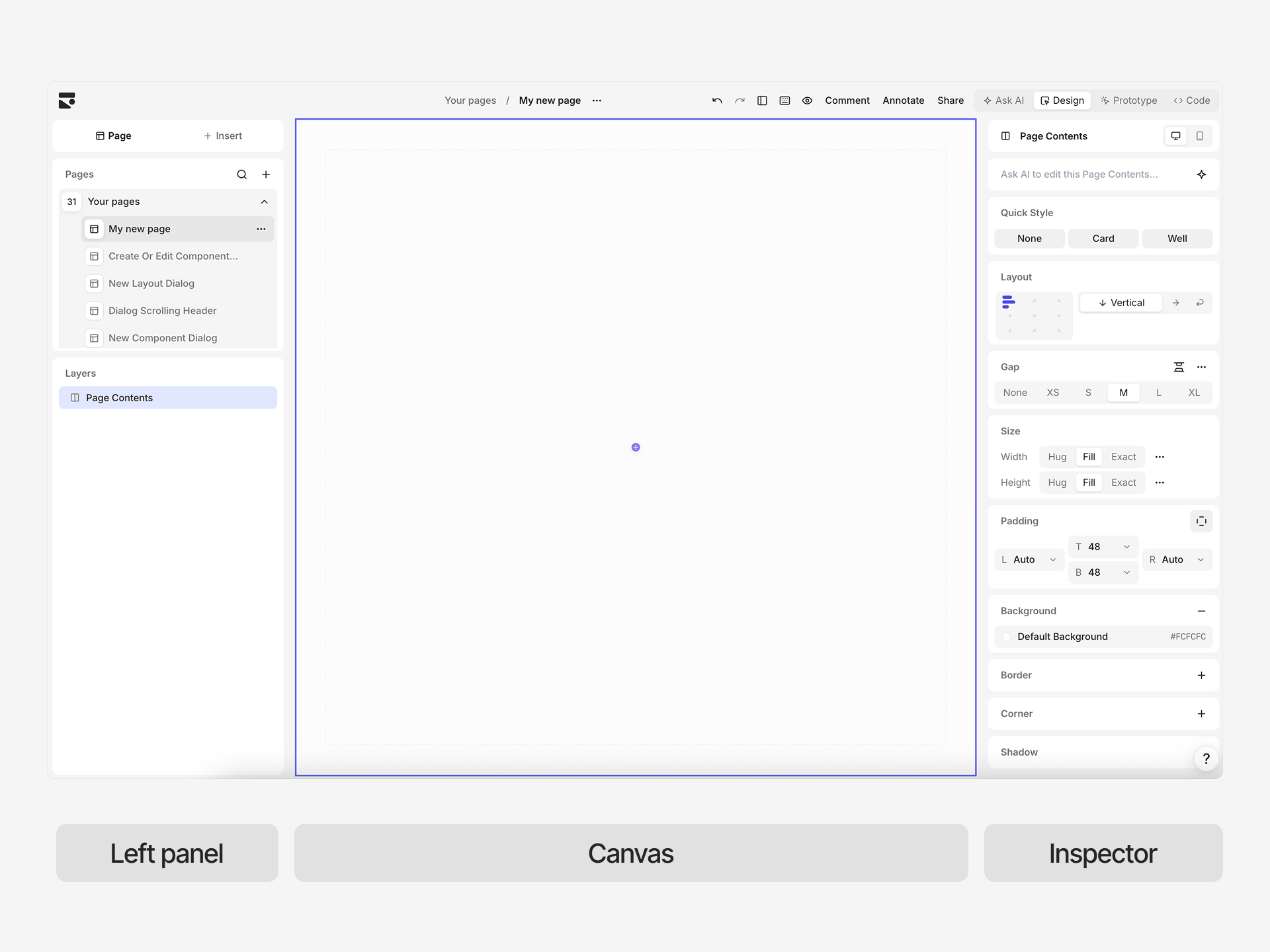Select the pages search magnifier icon
This screenshot has height=952, width=1270.
pos(241,174)
